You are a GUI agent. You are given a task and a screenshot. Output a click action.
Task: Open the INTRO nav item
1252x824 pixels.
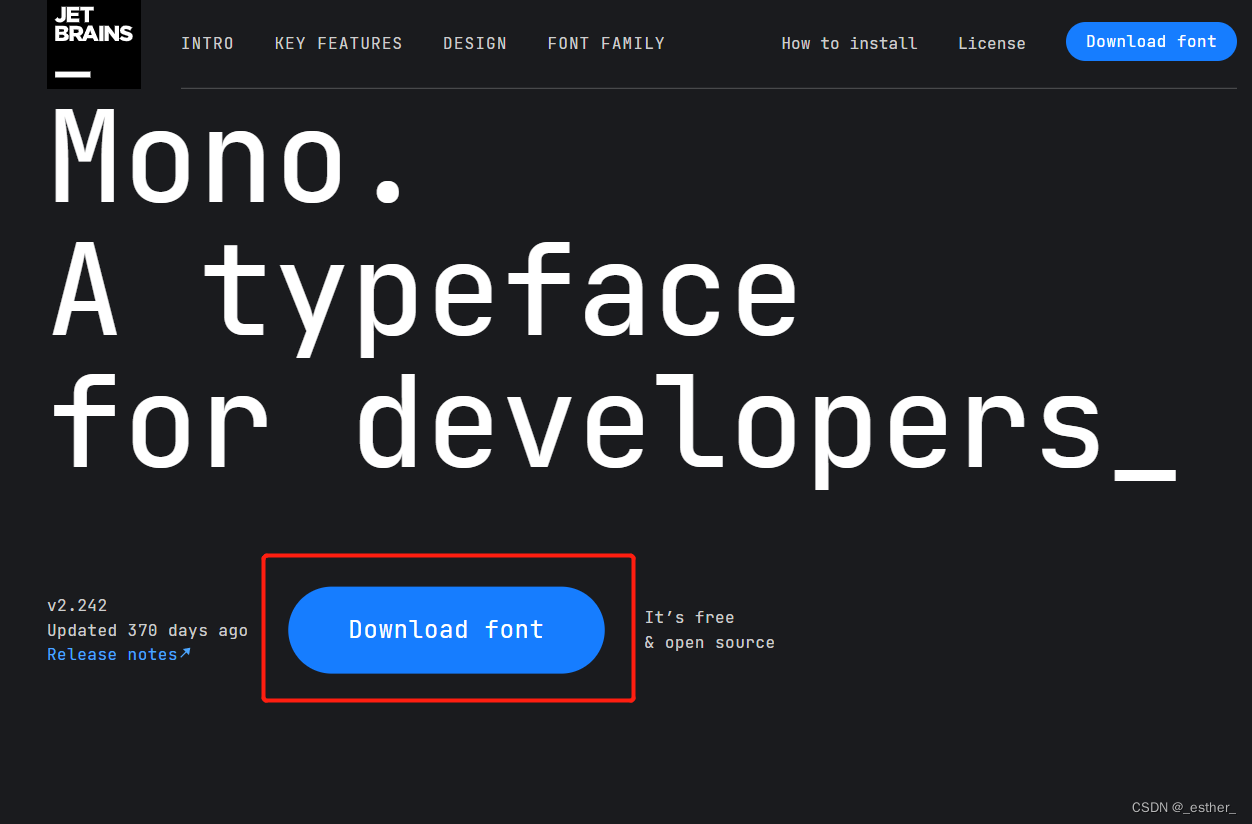coord(207,44)
